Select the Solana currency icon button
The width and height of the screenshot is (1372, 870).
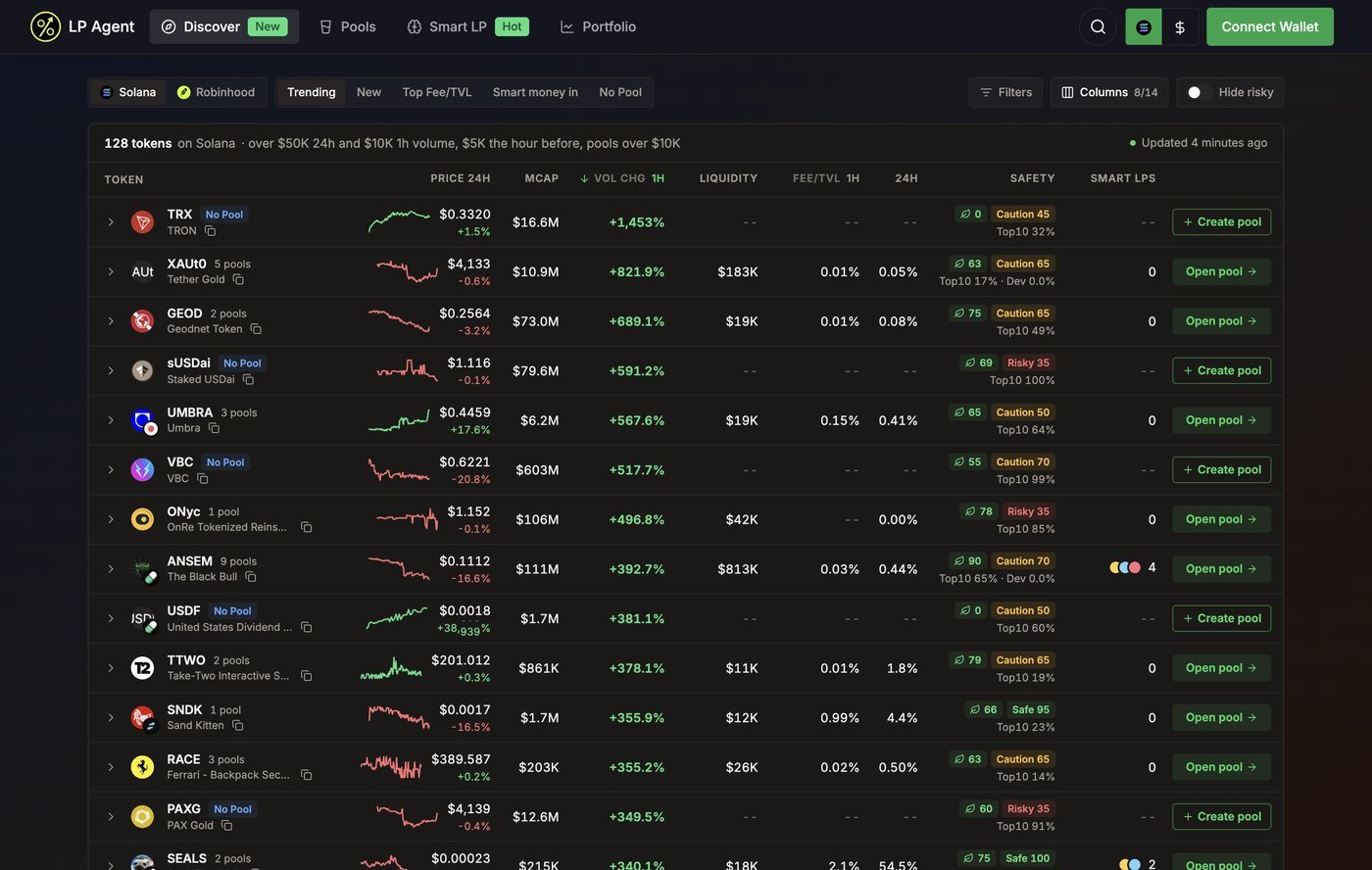[1144, 27]
